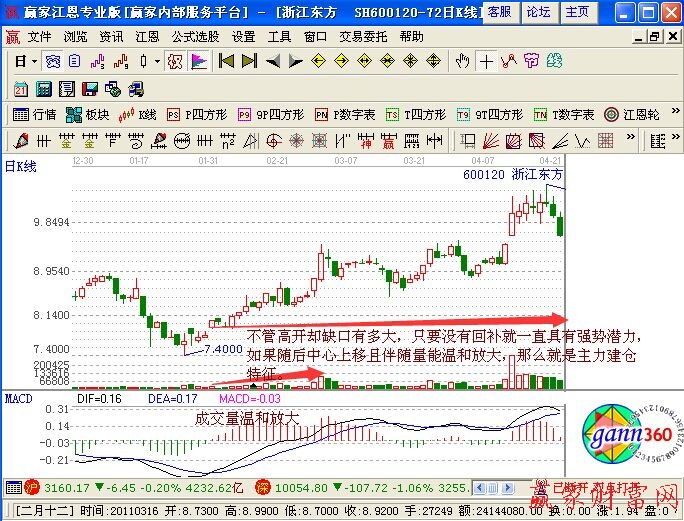
Task: Select the hand pan tool
Action: coord(462,61)
